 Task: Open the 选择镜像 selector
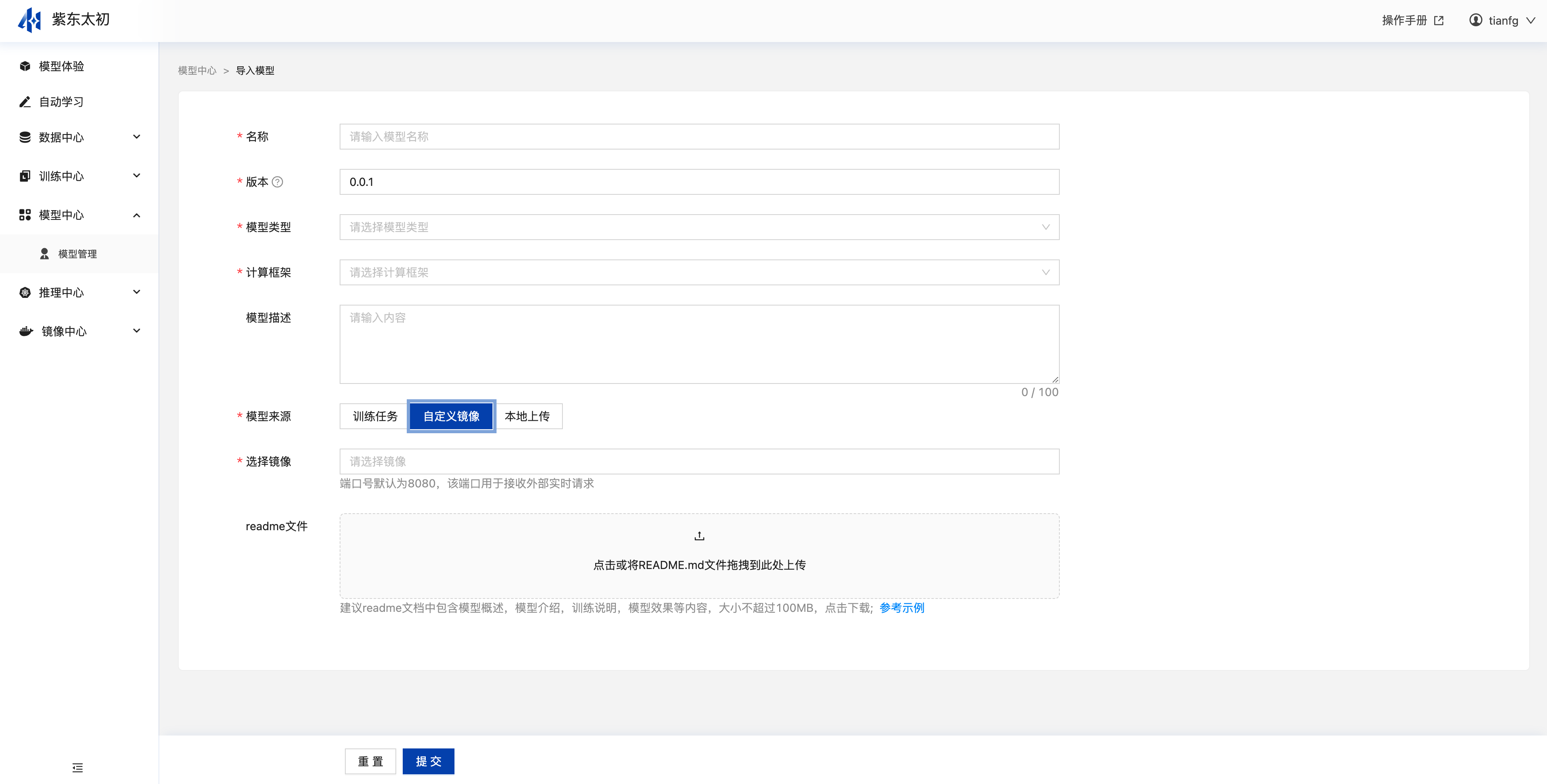point(699,462)
